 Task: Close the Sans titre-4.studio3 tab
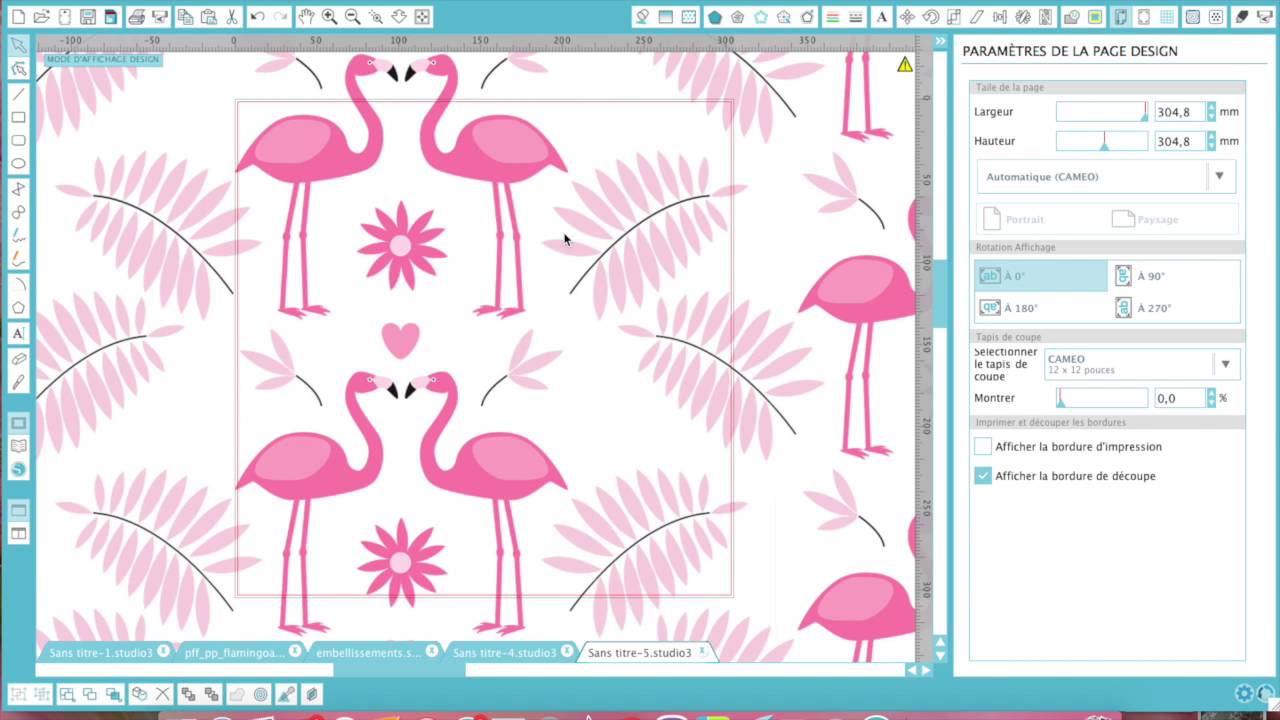click(x=567, y=652)
